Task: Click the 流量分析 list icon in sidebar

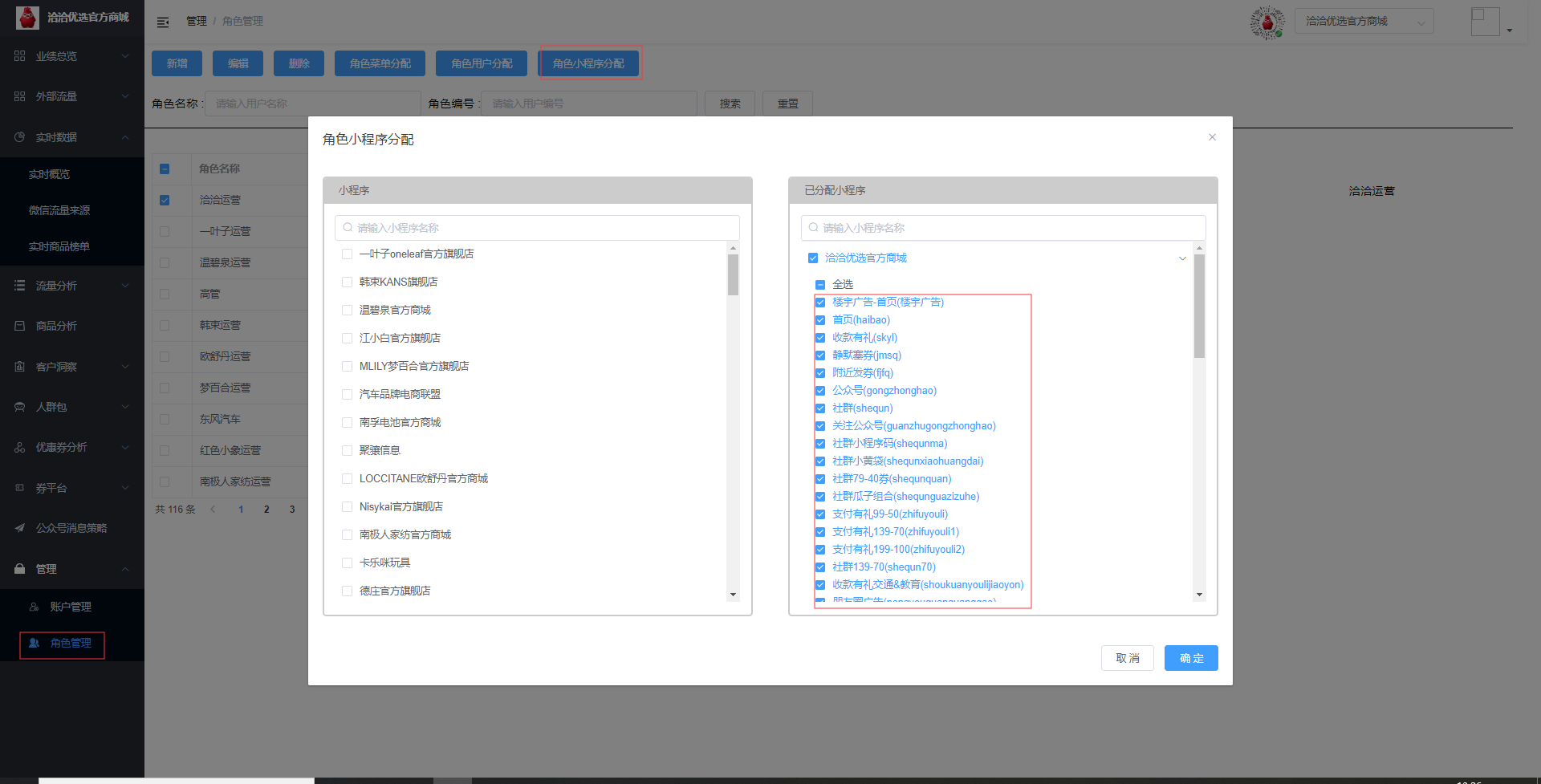Action: pyautogui.click(x=20, y=286)
